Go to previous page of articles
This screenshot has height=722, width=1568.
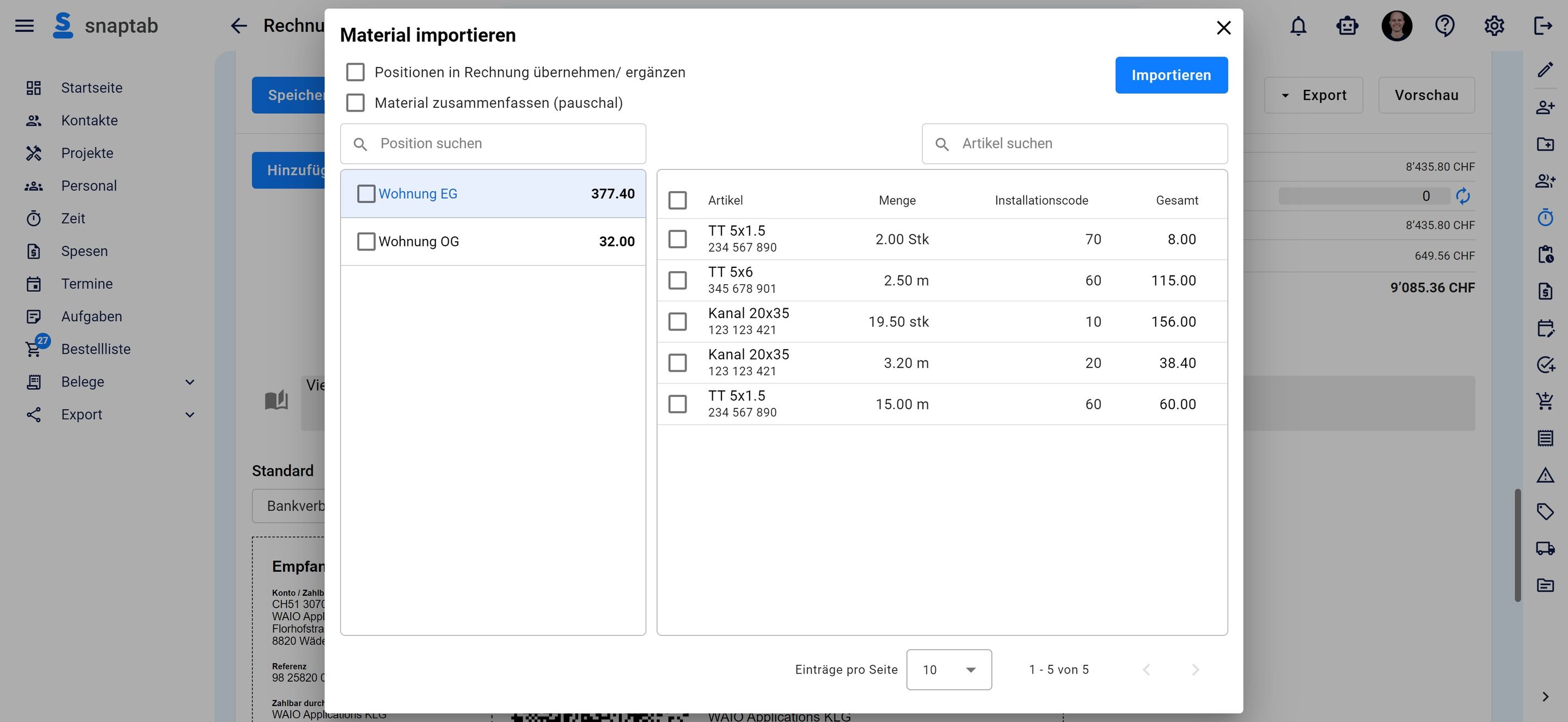pos(1147,670)
